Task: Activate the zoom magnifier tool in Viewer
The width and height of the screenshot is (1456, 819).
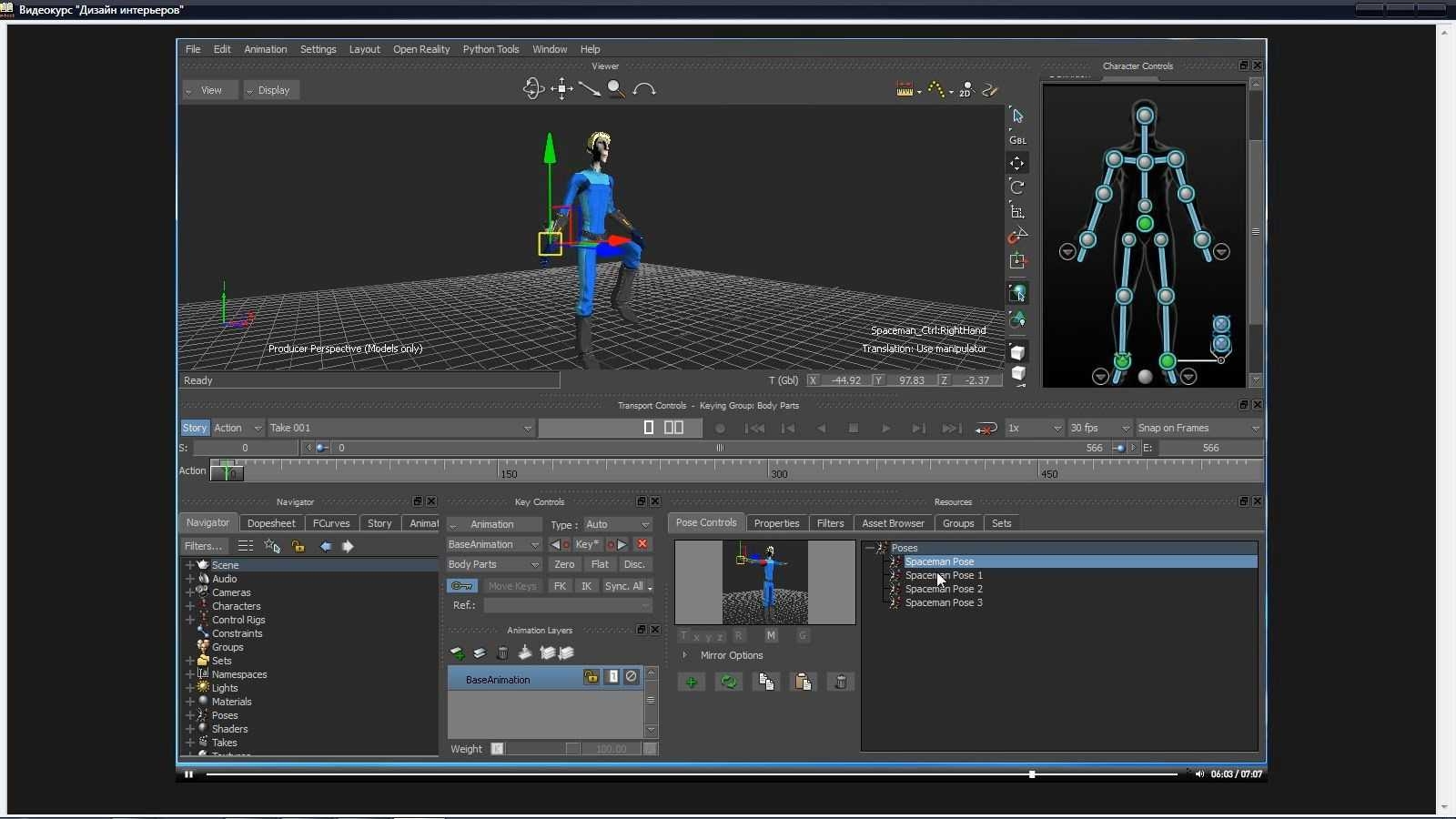Action: point(616,88)
